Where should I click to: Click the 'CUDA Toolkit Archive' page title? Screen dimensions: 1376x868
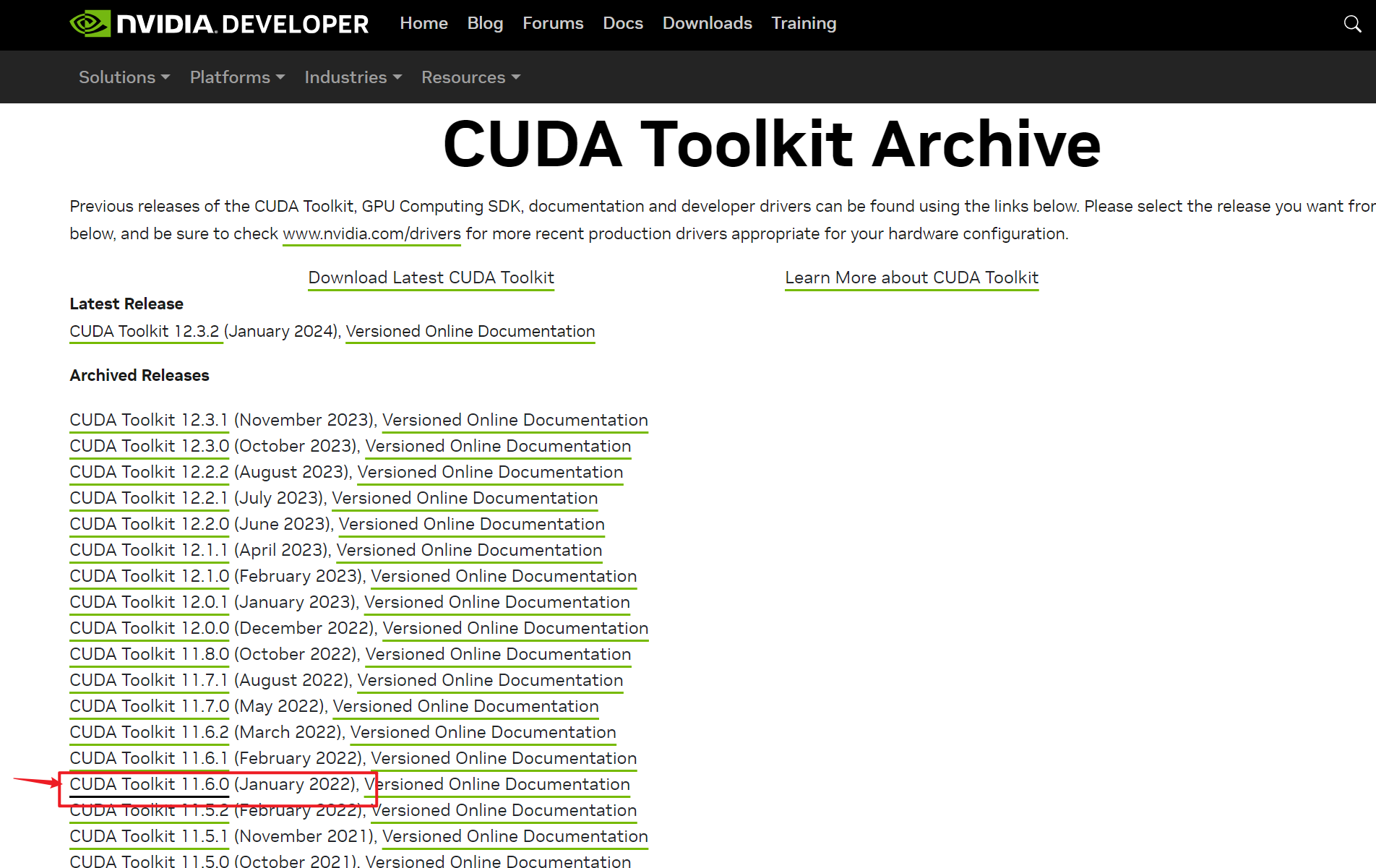point(772,145)
